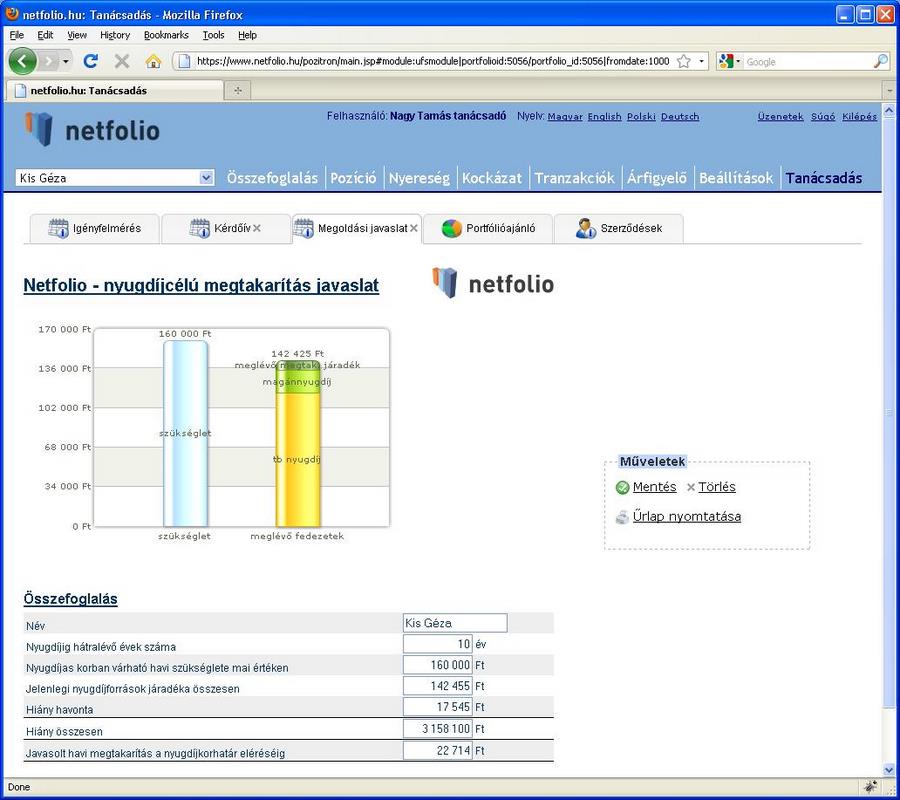Go to the Összefoglalás navigation tab
Screen dimensions: 900x800
[272, 178]
